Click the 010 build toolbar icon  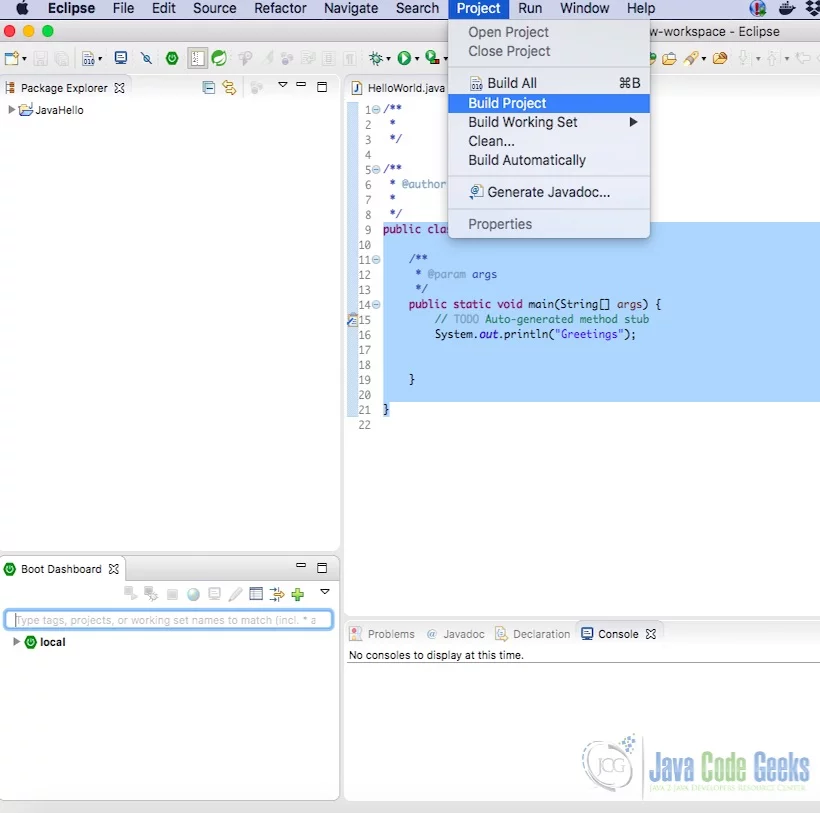88,58
